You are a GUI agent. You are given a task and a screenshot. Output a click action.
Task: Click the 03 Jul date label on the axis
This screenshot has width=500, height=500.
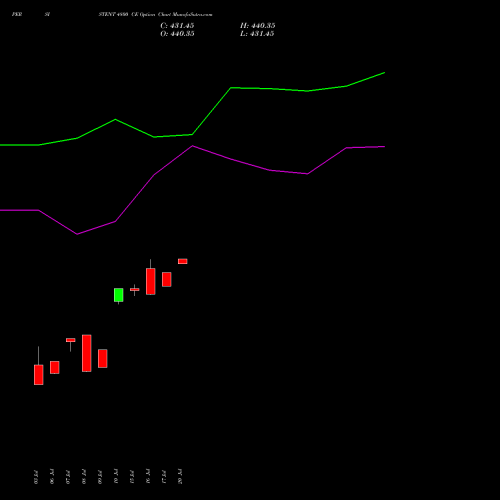coord(36,477)
